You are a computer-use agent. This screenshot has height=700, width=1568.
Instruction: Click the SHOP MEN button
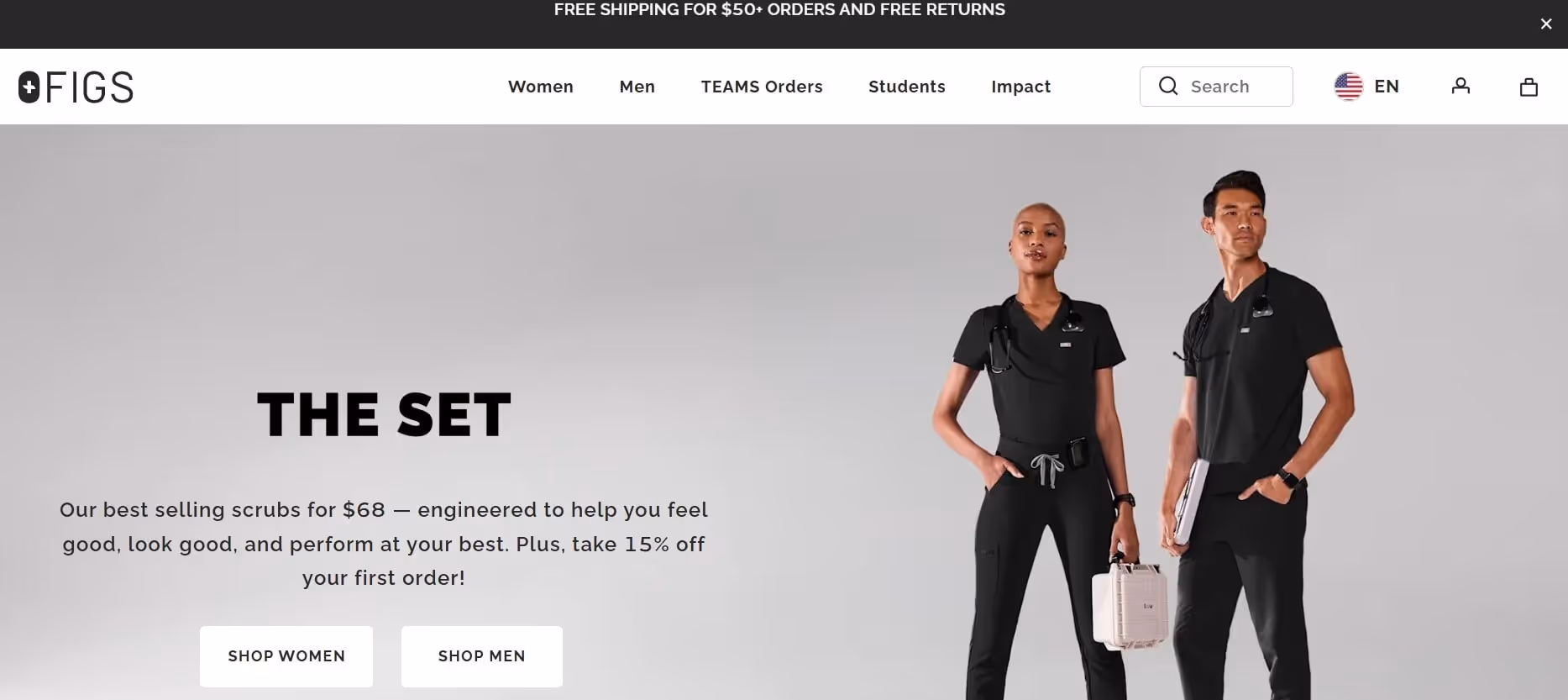(x=482, y=656)
